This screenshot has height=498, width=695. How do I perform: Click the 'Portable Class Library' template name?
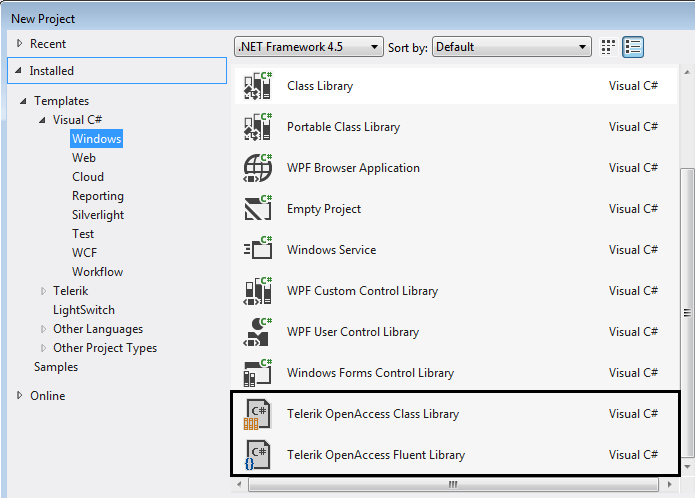click(344, 127)
